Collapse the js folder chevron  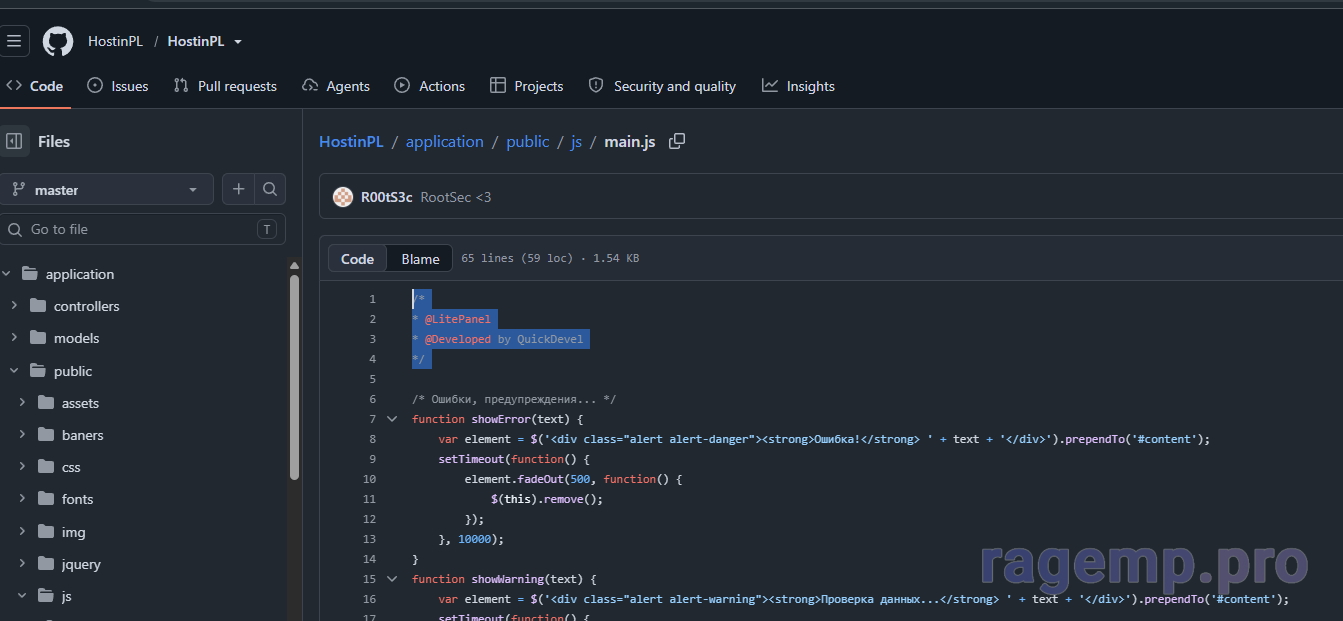click(x=22, y=596)
